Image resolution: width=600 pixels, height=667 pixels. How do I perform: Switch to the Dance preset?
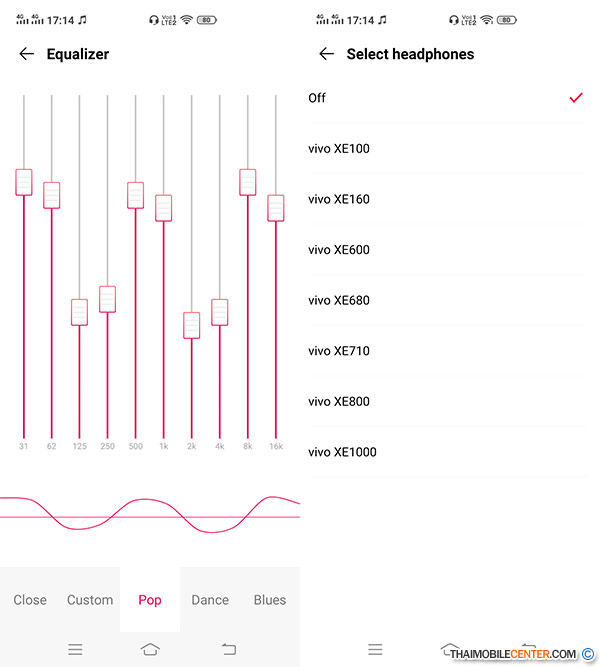(210, 600)
